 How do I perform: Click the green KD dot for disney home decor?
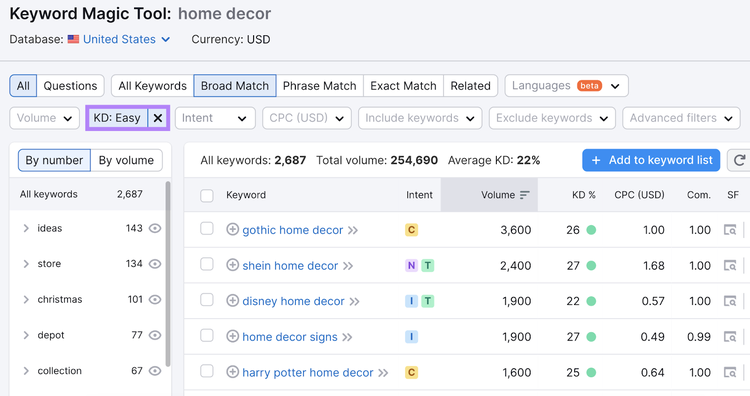(x=591, y=301)
